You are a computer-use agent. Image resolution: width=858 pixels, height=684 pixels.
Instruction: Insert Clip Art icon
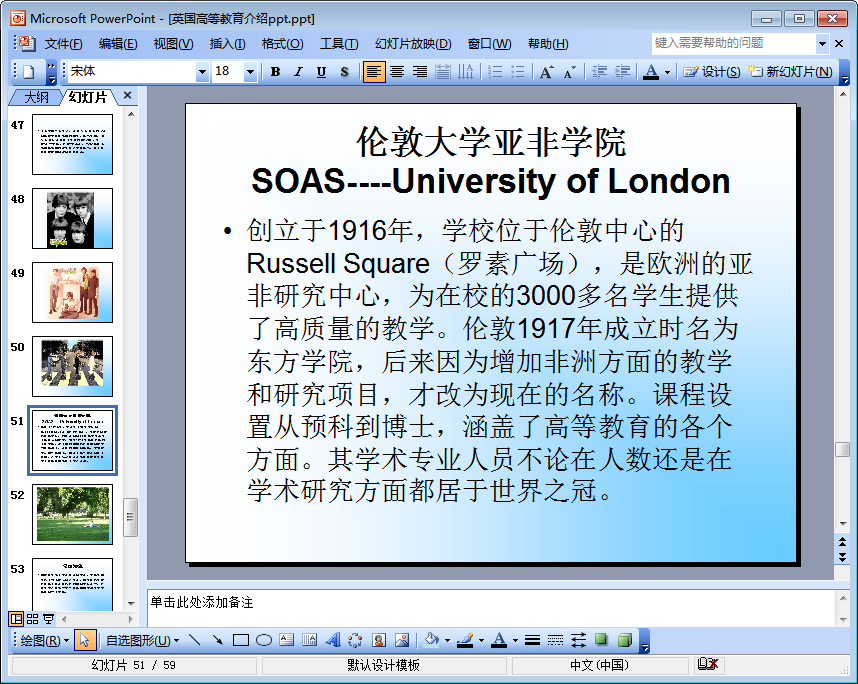pos(379,640)
